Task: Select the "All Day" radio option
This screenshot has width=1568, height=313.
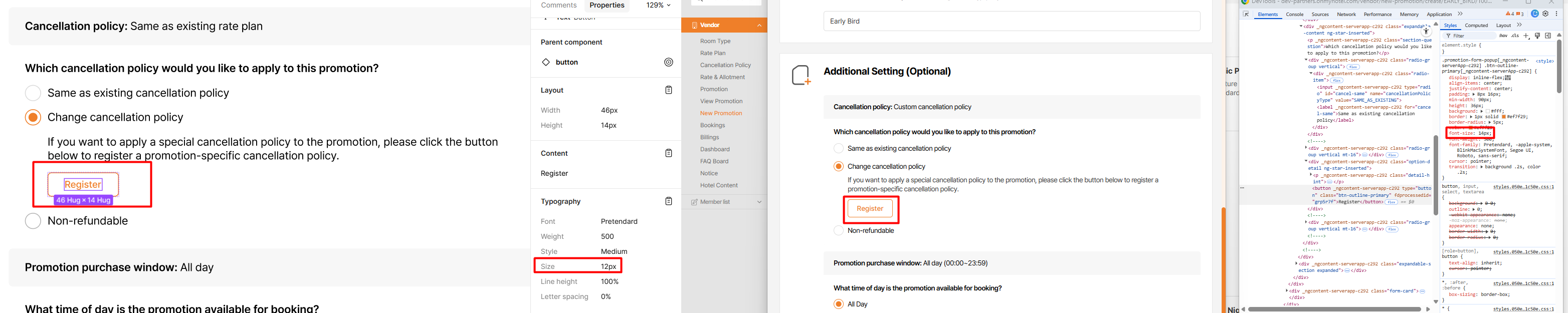Action: tap(838, 304)
